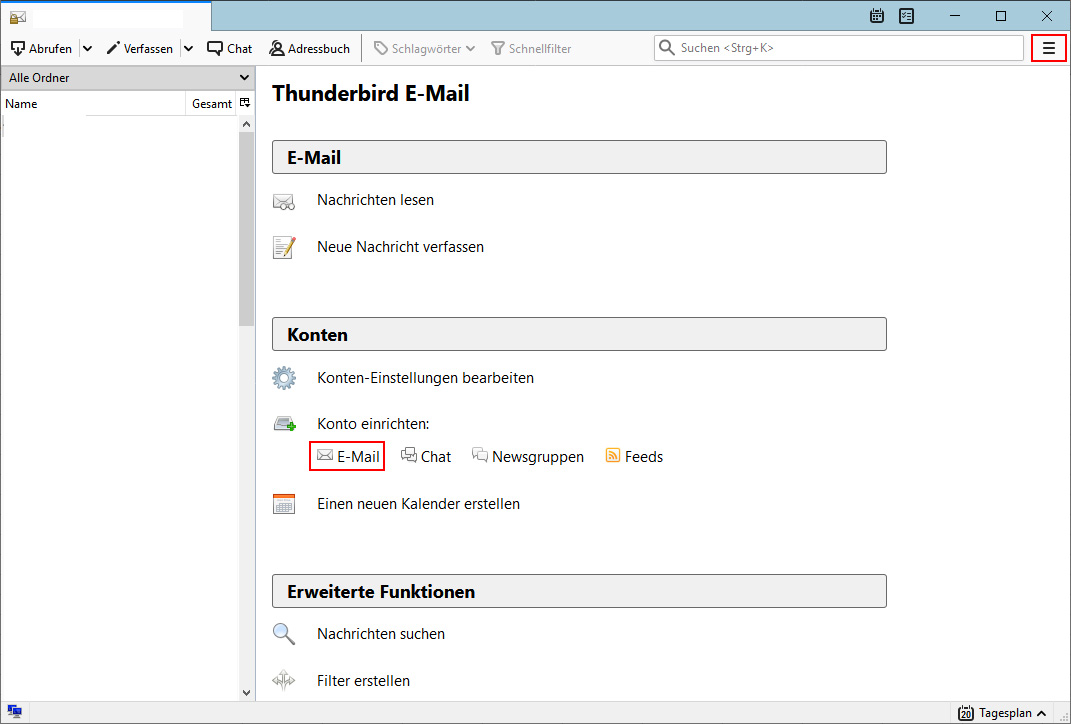Maximize the Thunderbird window
Image resolution: width=1071 pixels, height=724 pixels.
click(x=1001, y=16)
